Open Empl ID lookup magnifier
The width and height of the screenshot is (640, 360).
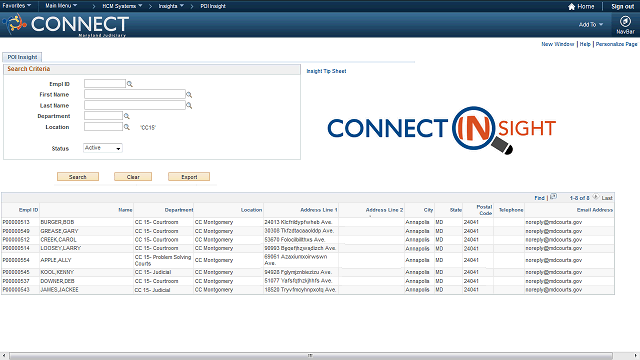(129, 84)
